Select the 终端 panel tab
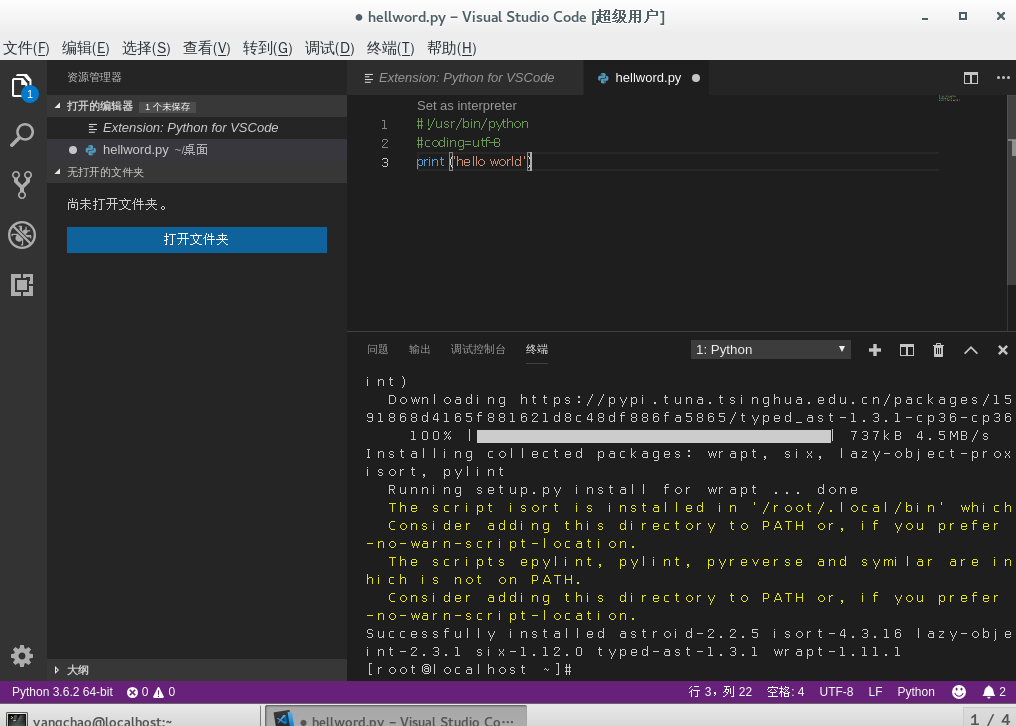The width and height of the screenshot is (1016, 726). pos(537,349)
